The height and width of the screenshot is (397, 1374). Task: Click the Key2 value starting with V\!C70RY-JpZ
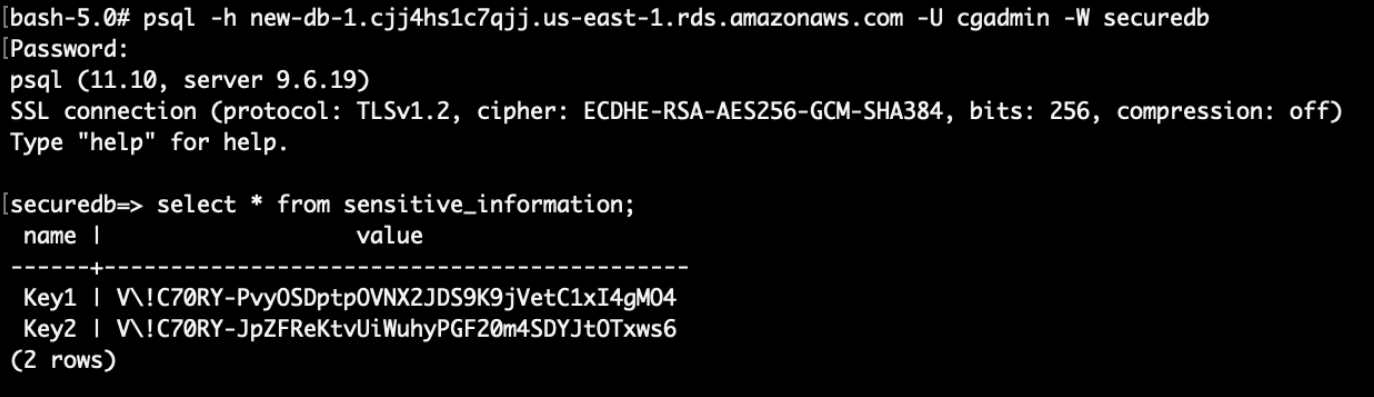[x=396, y=329]
